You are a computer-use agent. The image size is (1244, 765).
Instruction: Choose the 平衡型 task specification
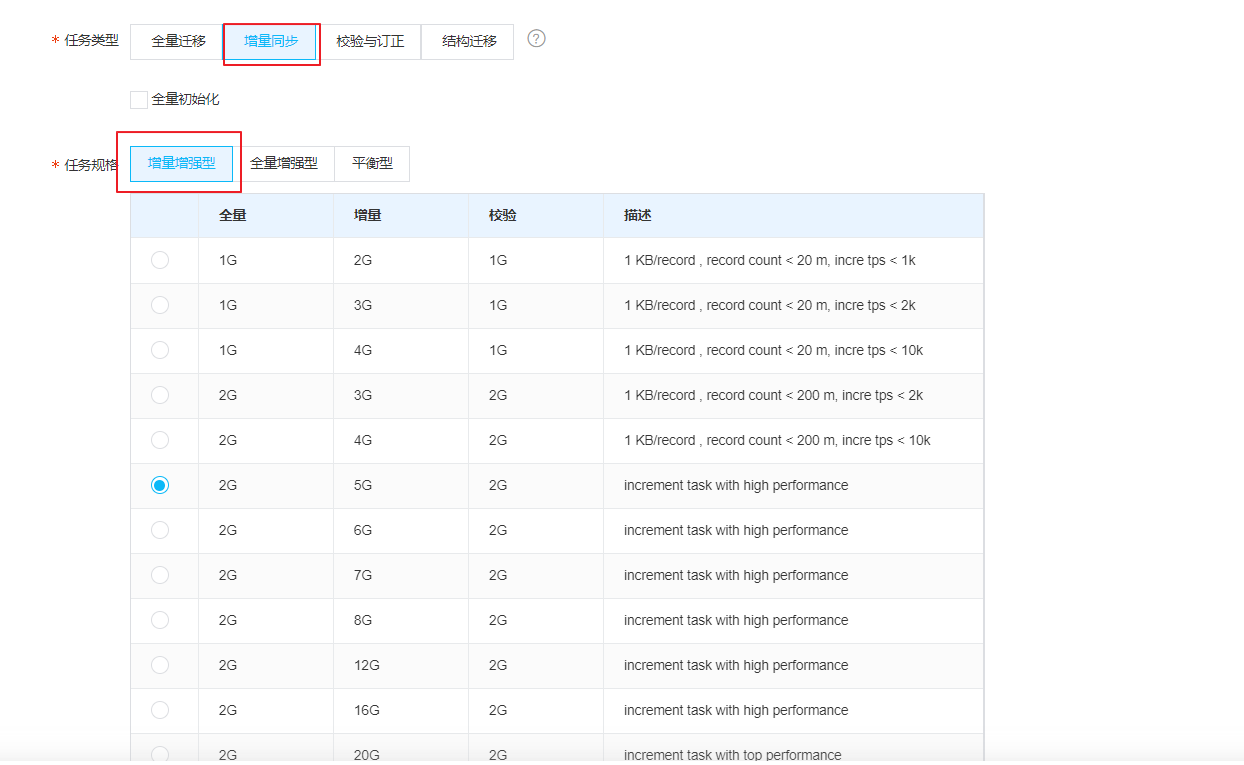[372, 163]
